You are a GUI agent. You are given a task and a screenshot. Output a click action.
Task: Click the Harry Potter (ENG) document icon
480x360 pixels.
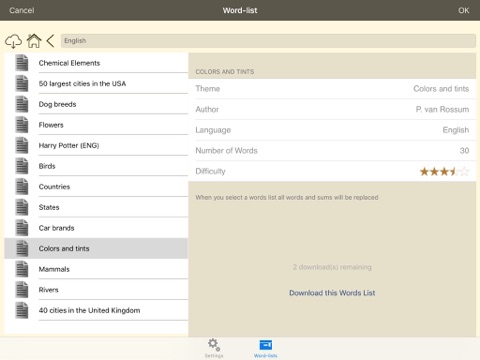[22, 145]
